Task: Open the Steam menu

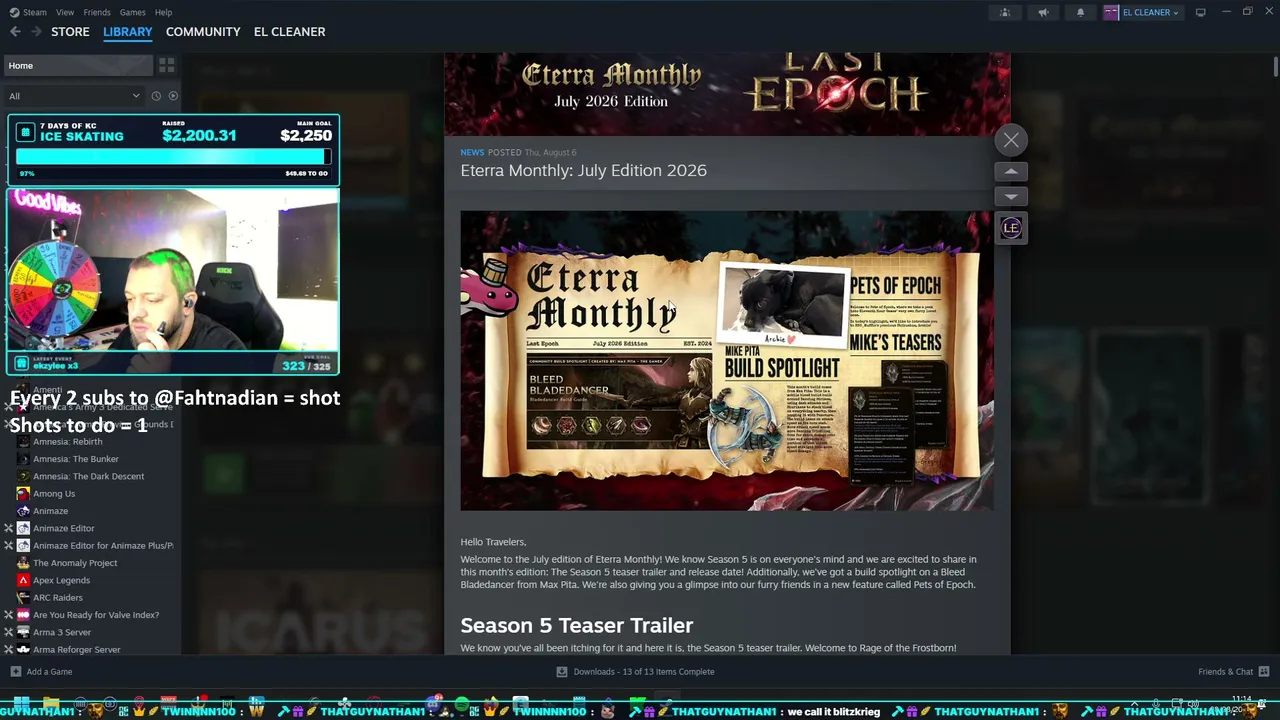Action: click(35, 12)
